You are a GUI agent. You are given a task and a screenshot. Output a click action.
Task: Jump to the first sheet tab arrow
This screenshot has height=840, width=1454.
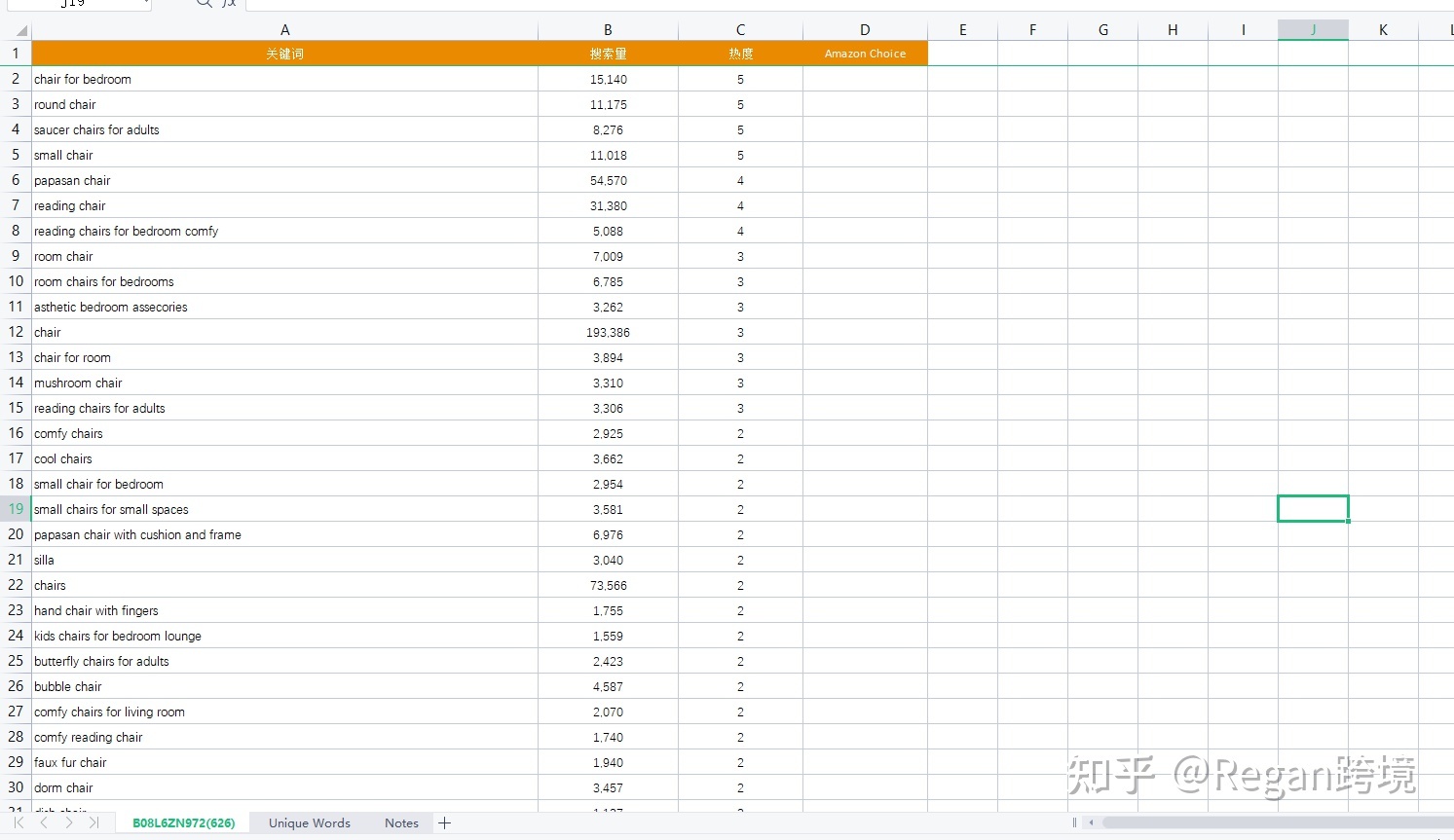[x=19, y=823]
